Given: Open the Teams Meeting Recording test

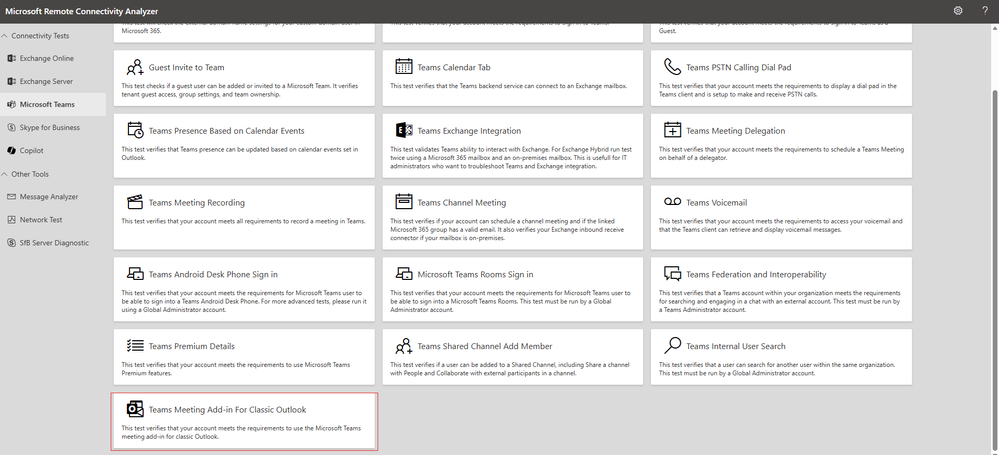Looking at the screenshot, I should point(244,217).
